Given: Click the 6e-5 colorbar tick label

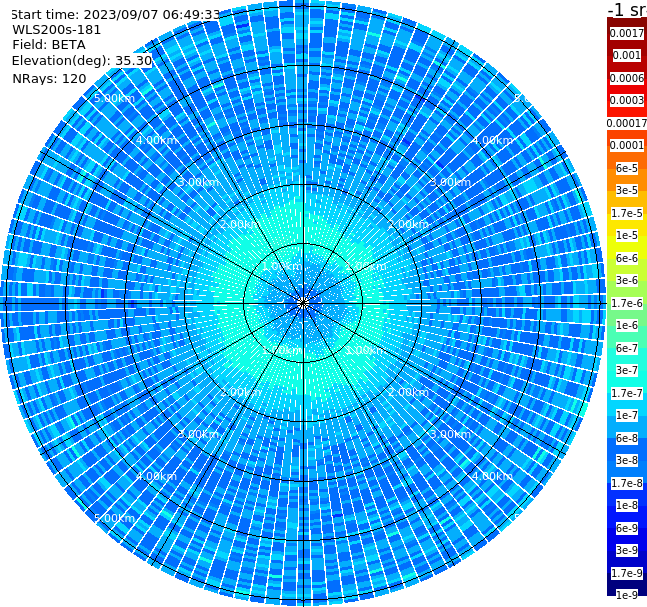Looking at the screenshot, I should (x=627, y=168).
